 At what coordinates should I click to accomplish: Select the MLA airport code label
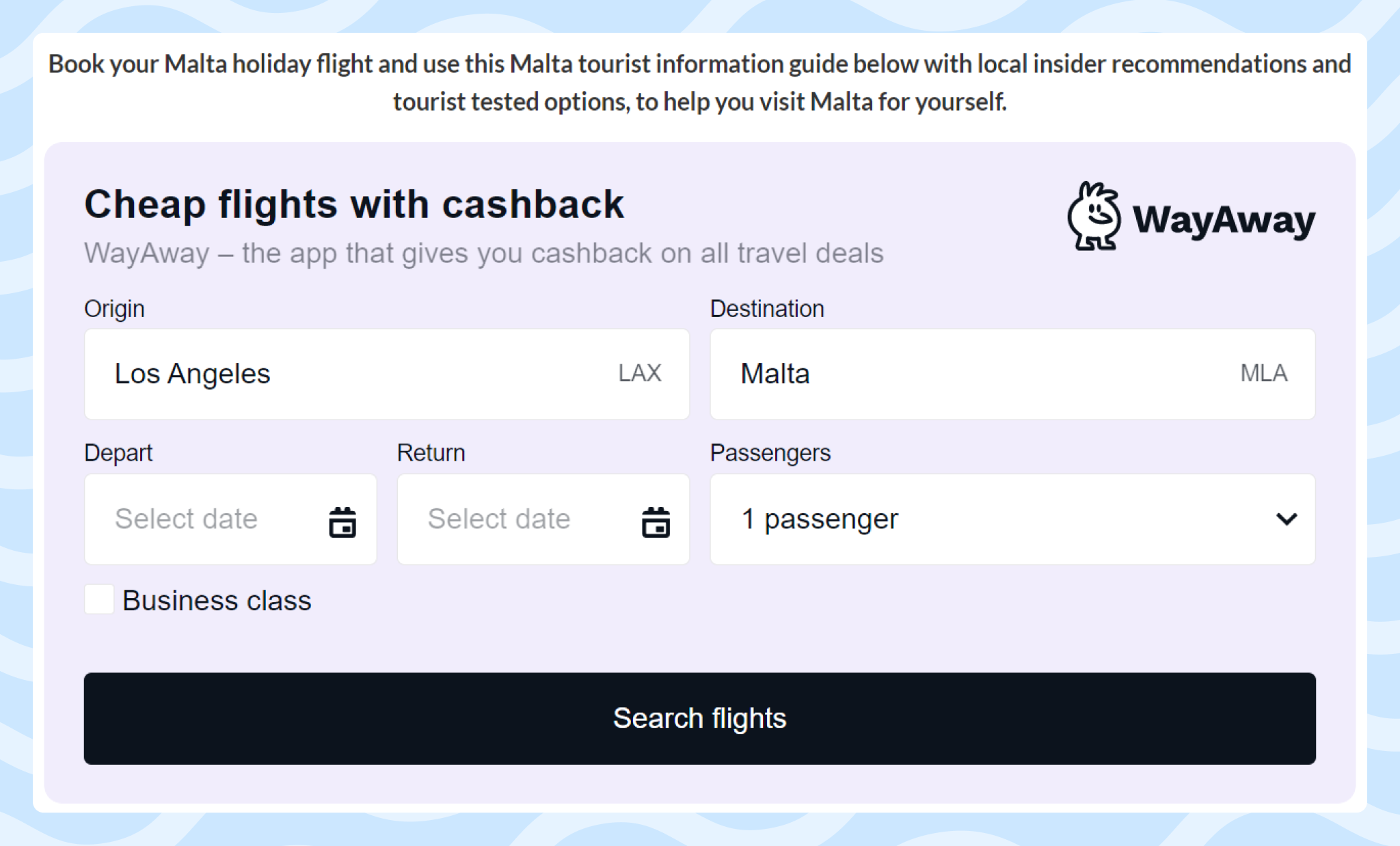[1265, 373]
